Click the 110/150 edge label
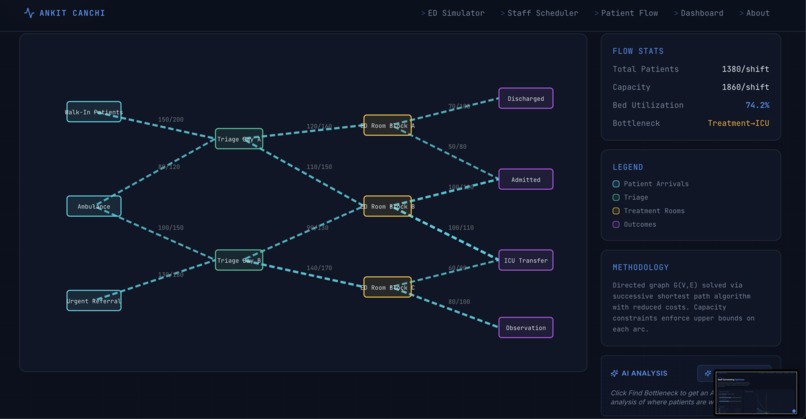 click(319, 167)
